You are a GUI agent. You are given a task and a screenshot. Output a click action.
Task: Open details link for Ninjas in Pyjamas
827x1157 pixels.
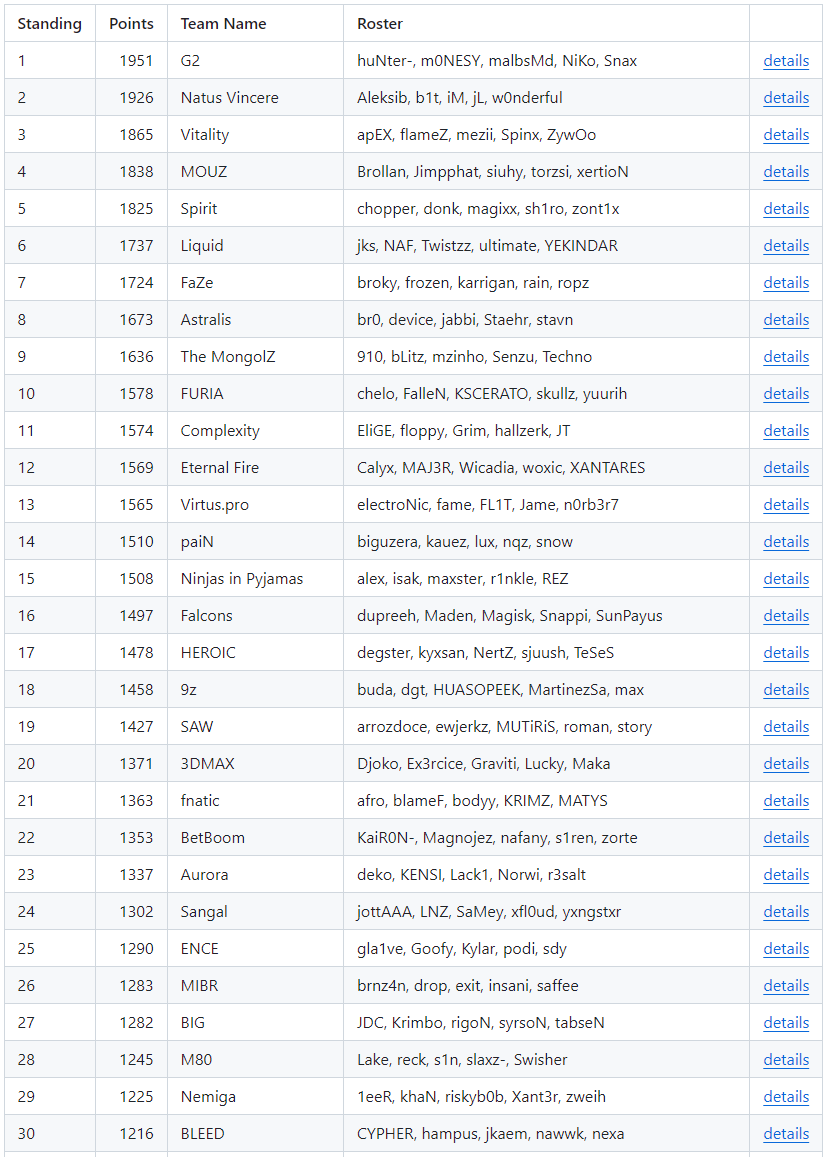(x=786, y=579)
